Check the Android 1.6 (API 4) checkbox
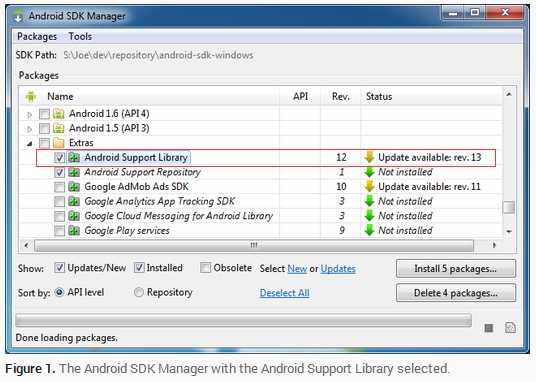 point(44,114)
